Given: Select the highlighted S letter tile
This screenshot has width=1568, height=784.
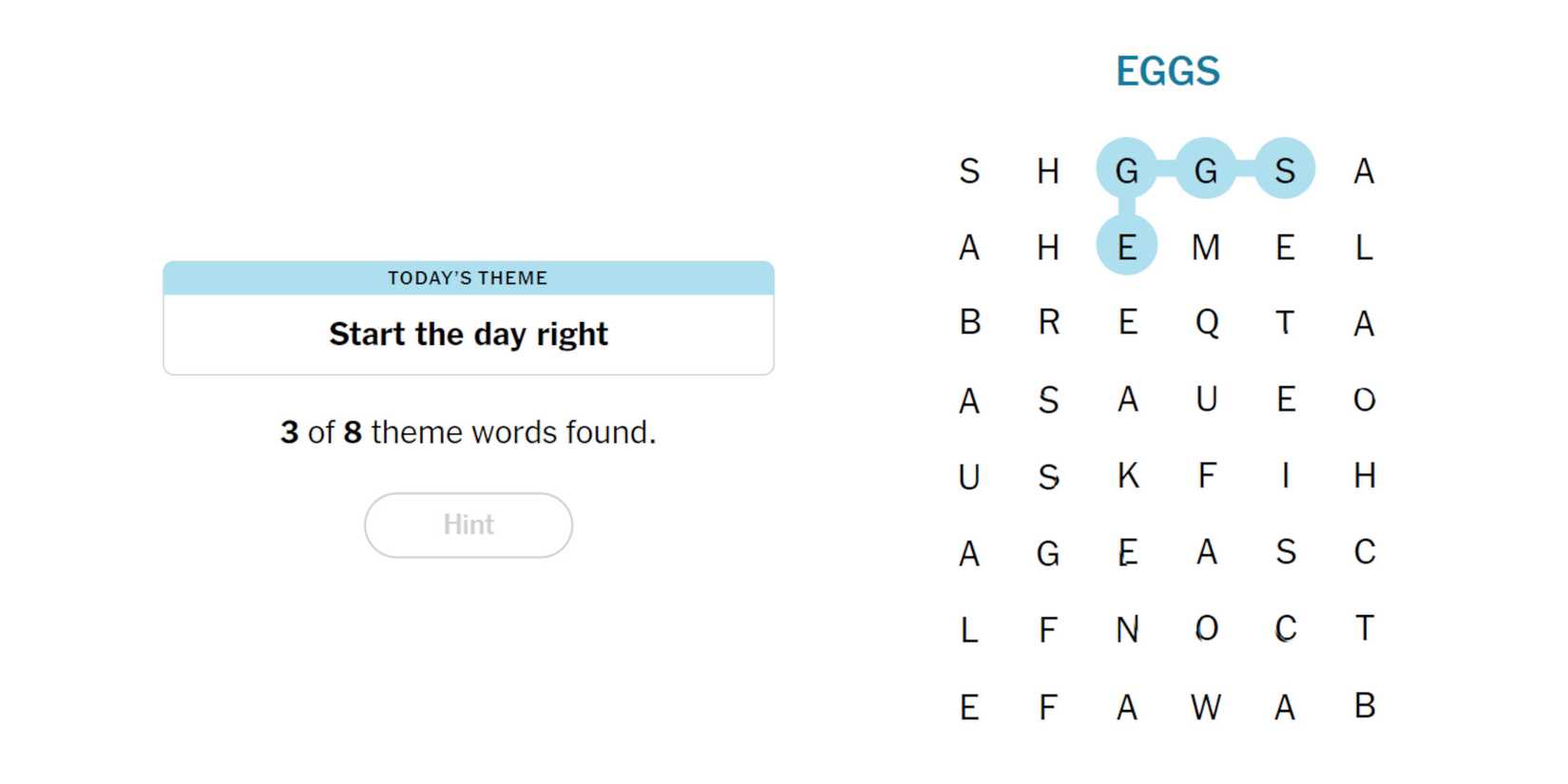Looking at the screenshot, I should pyautogui.click(x=1285, y=170).
